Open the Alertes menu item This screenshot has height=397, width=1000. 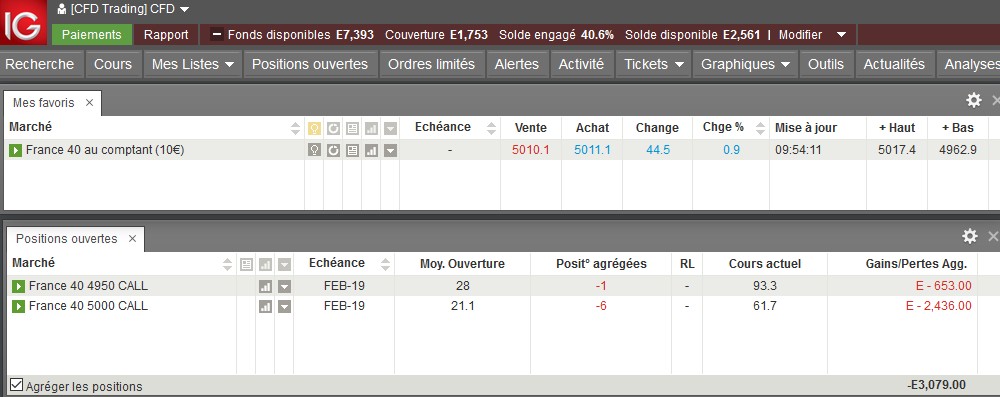tap(517, 64)
